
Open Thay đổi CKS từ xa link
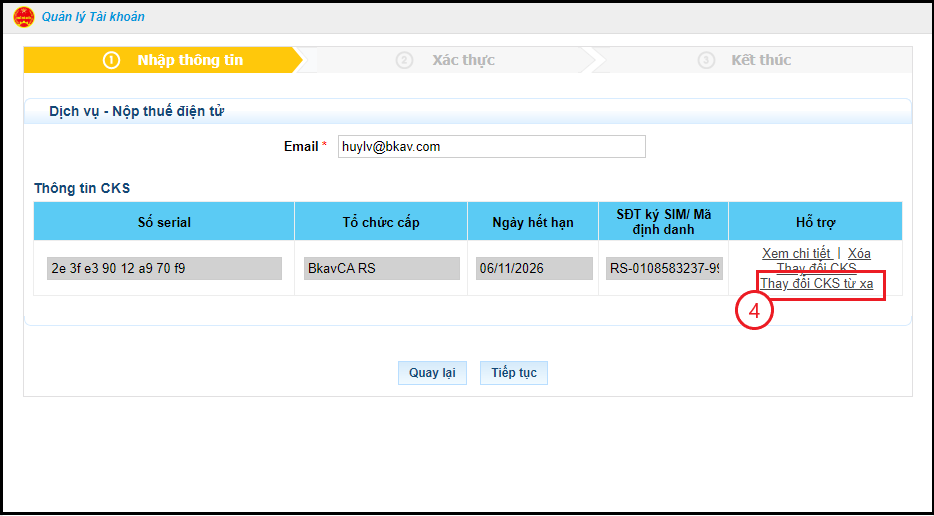[816, 284]
